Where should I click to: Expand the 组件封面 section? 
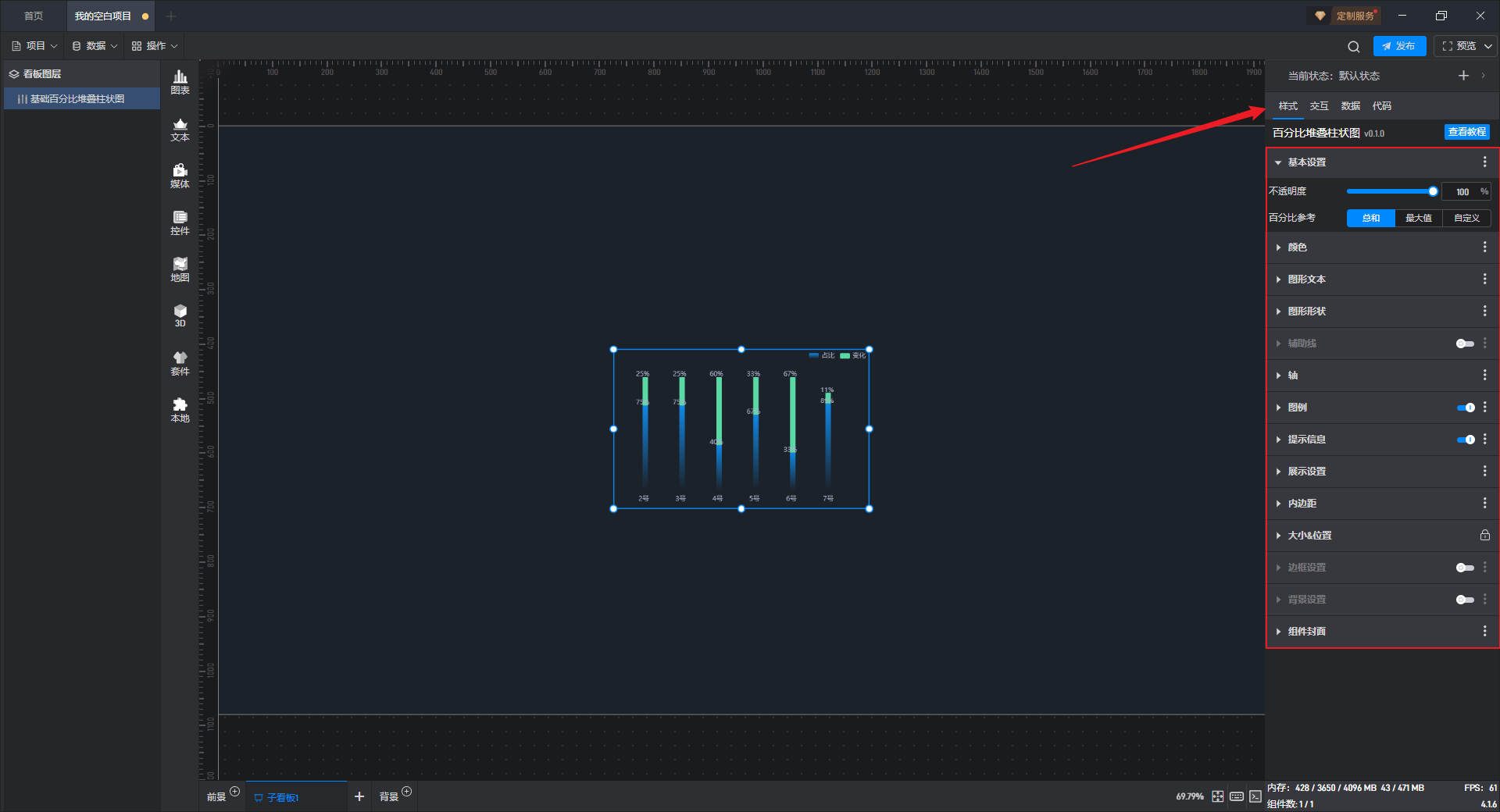tap(1278, 632)
